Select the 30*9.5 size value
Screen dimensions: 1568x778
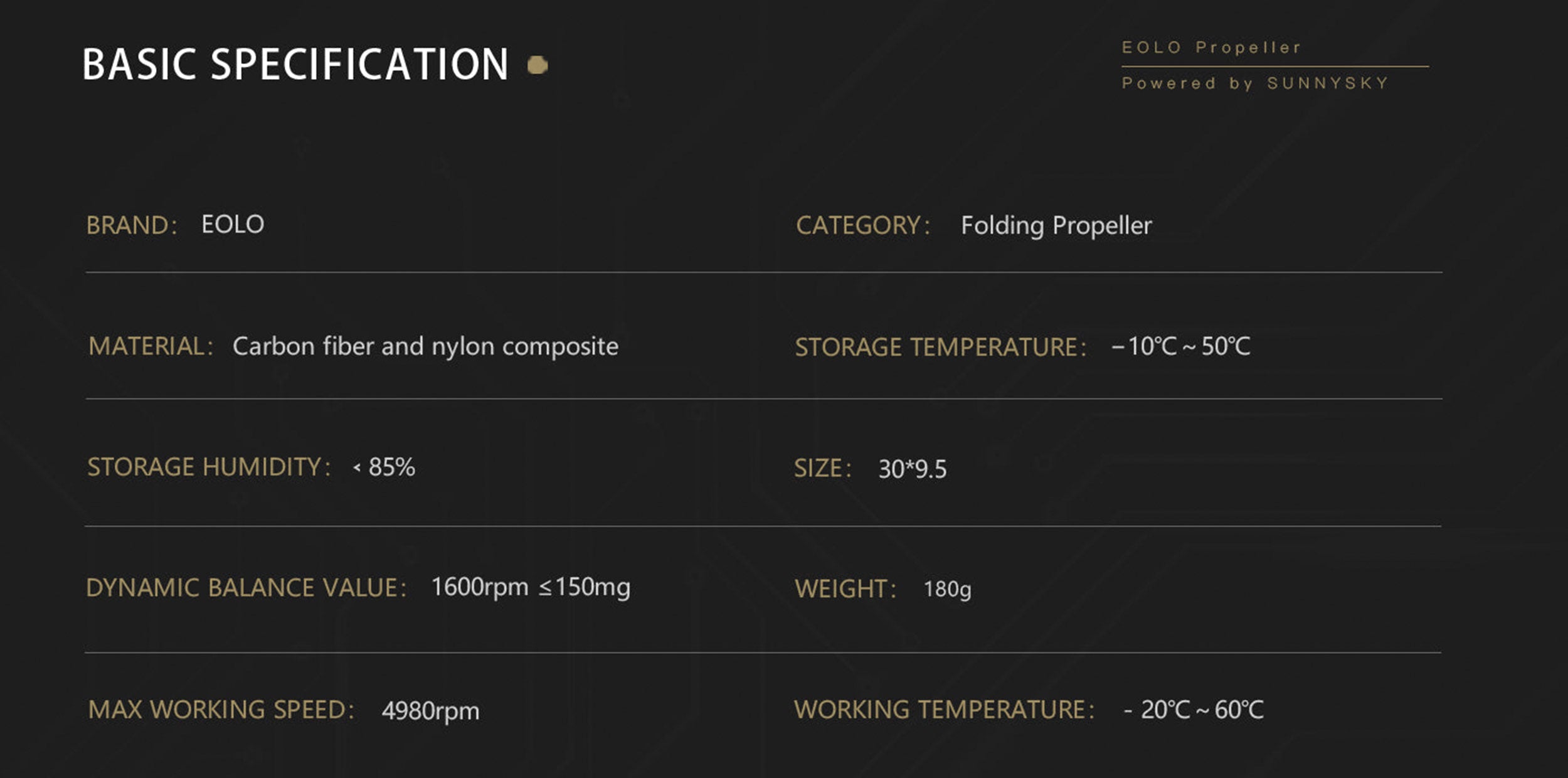pyautogui.click(x=912, y=469)
